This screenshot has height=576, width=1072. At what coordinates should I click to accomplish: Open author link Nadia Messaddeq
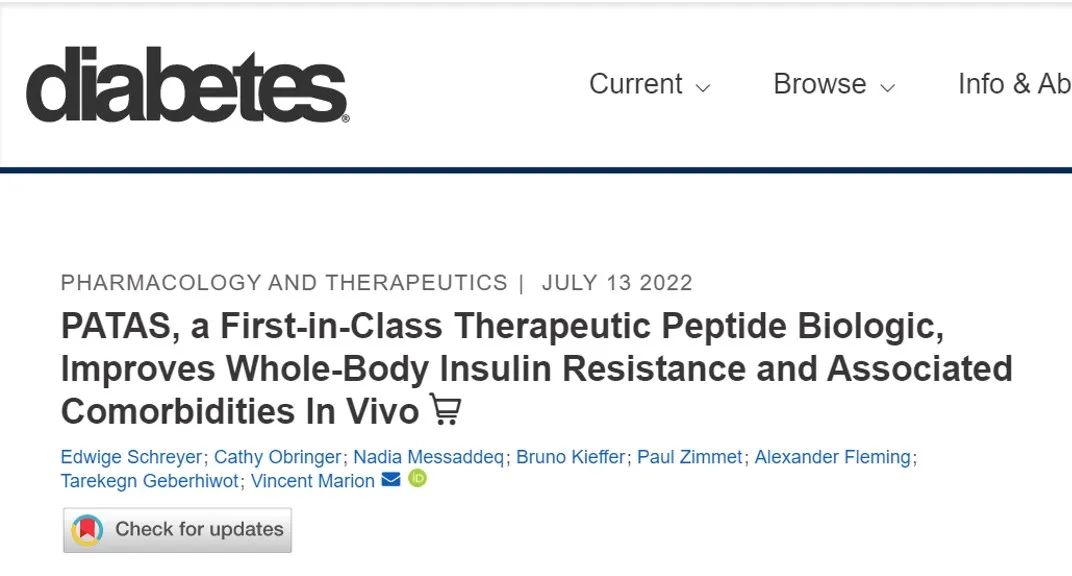[428, 457]
